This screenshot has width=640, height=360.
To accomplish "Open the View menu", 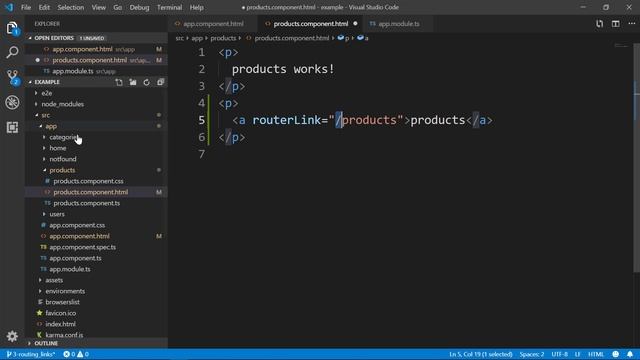I will click(x=98, y=7).
